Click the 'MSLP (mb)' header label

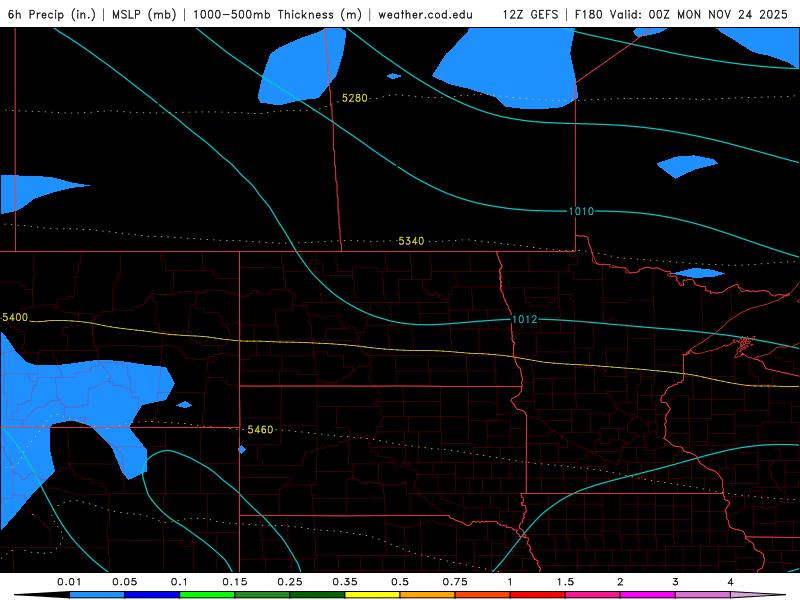click(144, 14)
